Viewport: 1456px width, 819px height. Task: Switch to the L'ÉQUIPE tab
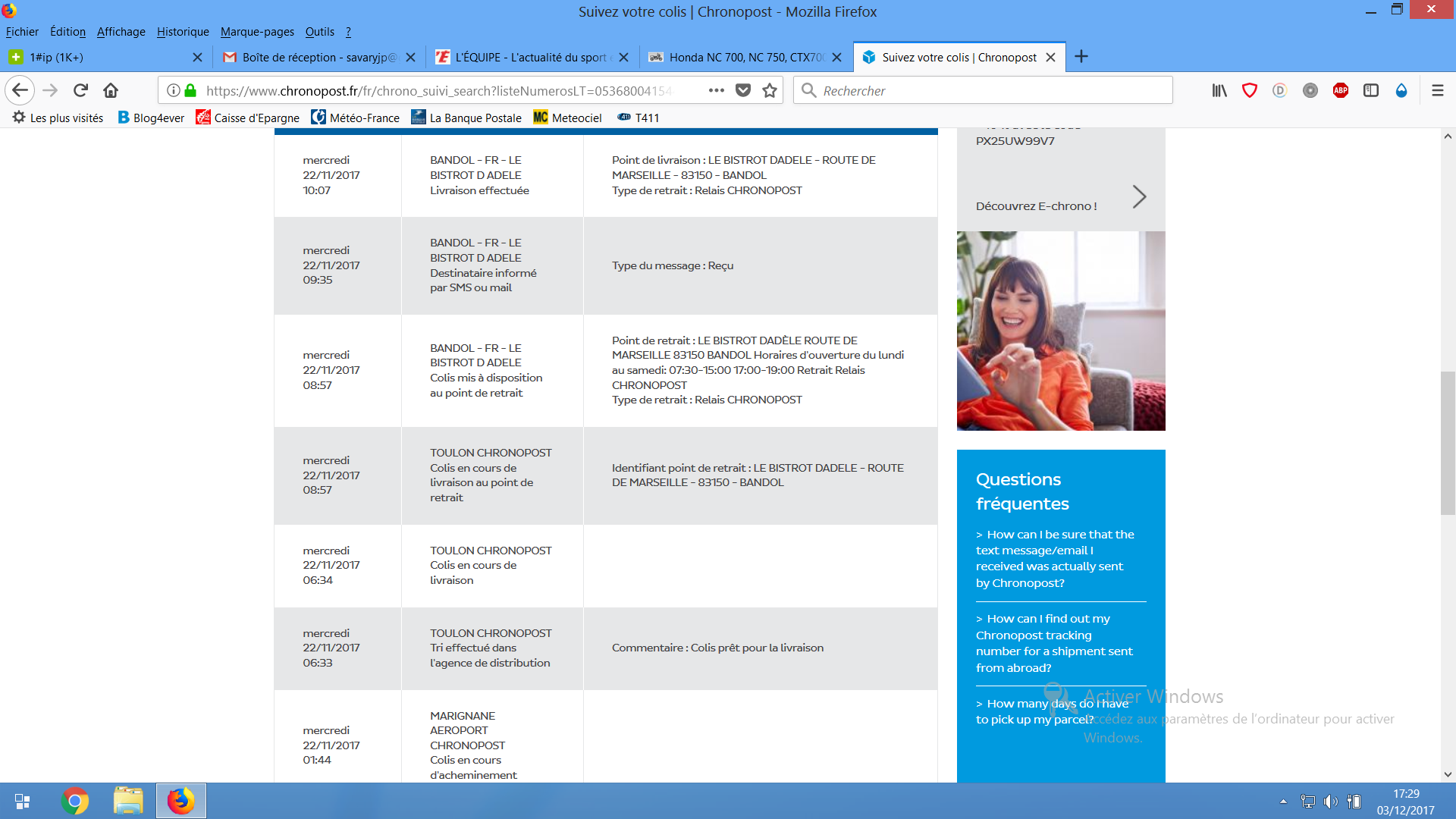click(530, 57)
